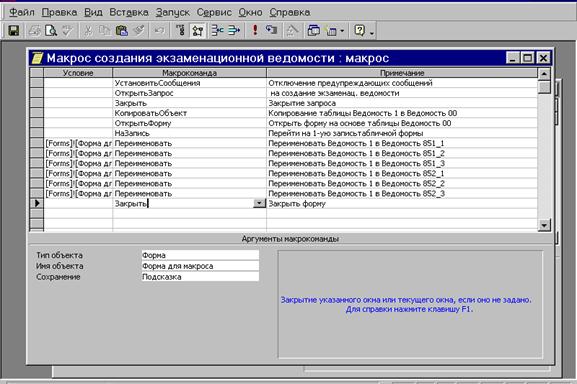The height and width of the screenshot is (384, 577).
Task: Click the grayed Spelling check icon
Action: click(x=67, y=31)
